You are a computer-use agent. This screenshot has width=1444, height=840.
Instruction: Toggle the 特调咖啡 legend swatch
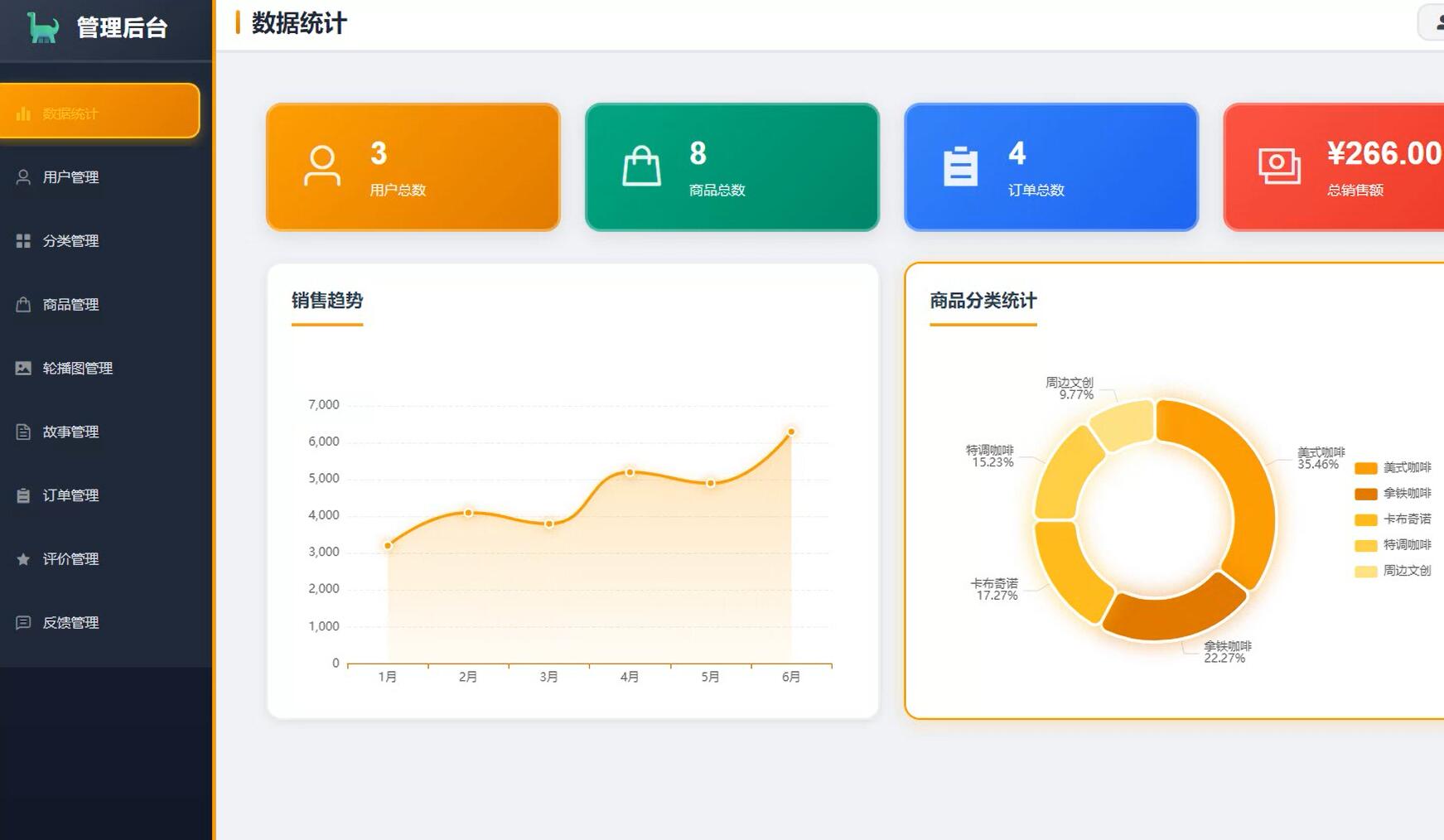coord(1365,545)
